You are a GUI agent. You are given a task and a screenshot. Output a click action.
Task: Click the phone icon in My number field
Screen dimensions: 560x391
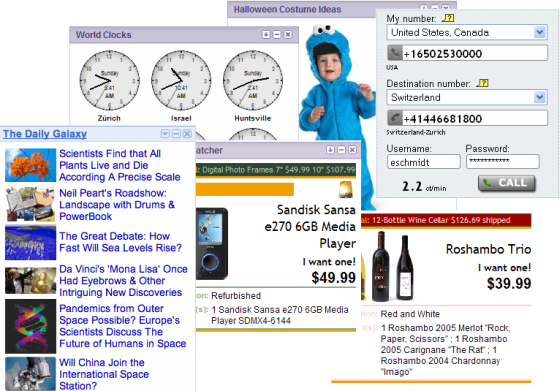tap(395, 53)
